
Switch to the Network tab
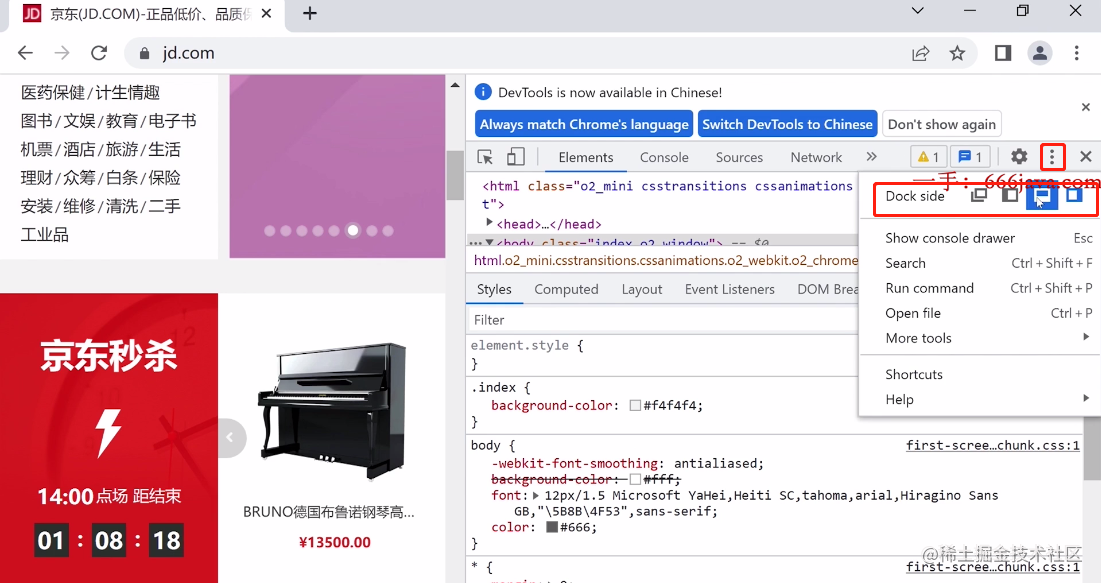(816, 157)
